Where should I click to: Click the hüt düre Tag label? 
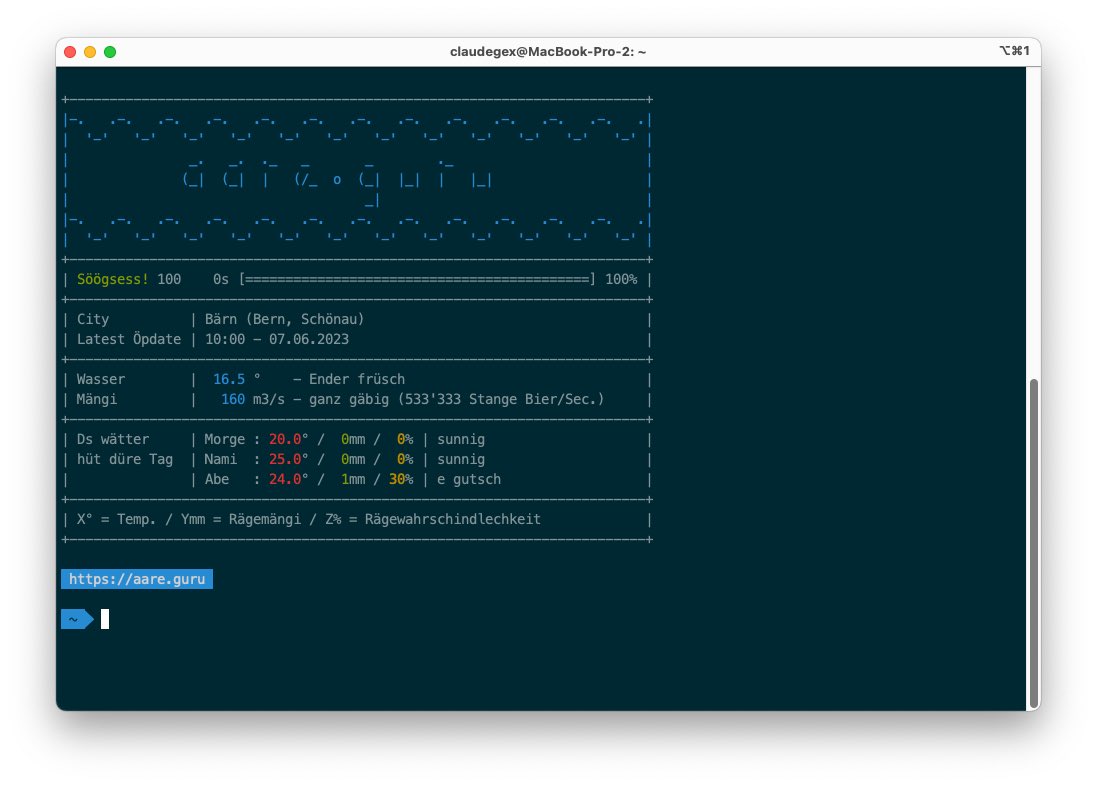[x=125, y=460]
